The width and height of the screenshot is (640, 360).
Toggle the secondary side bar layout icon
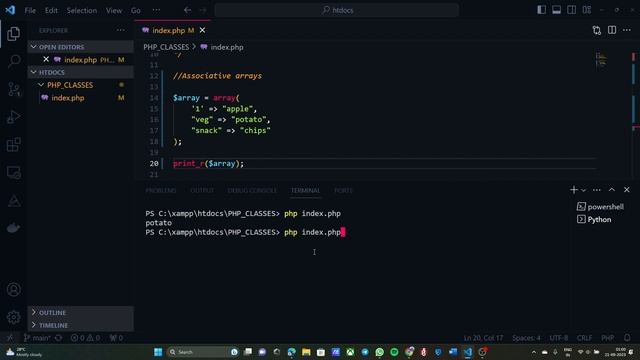pyautogui.click(x=571, y=10)
